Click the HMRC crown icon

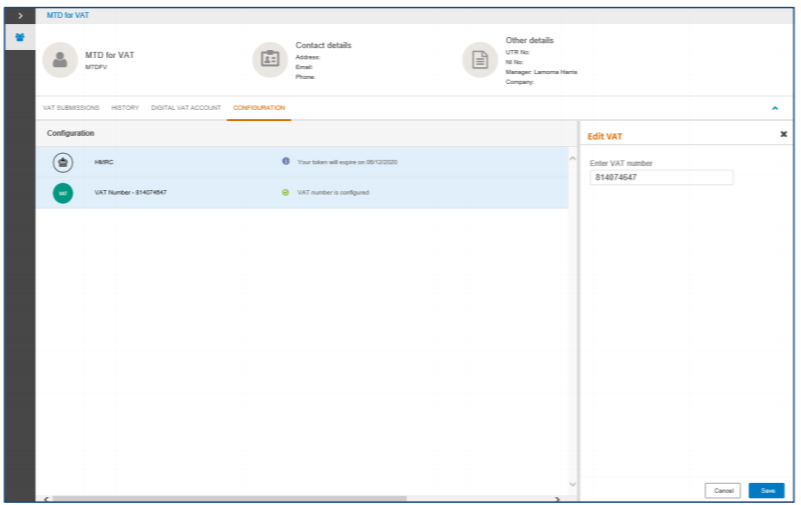tap(63, 163)
